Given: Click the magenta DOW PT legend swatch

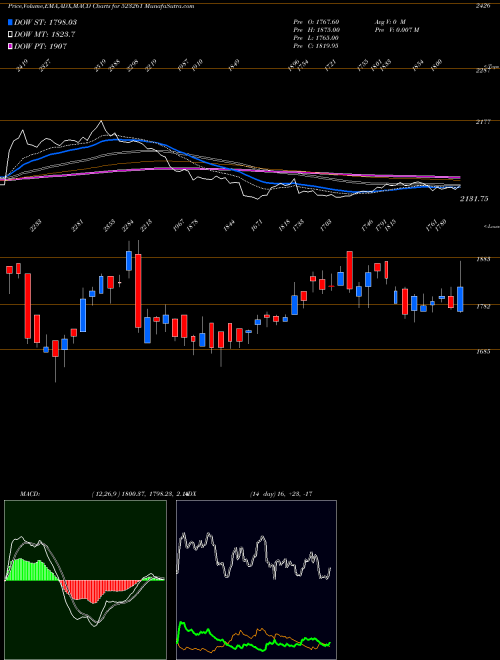Looking at the screenshot, I should 11,46.
